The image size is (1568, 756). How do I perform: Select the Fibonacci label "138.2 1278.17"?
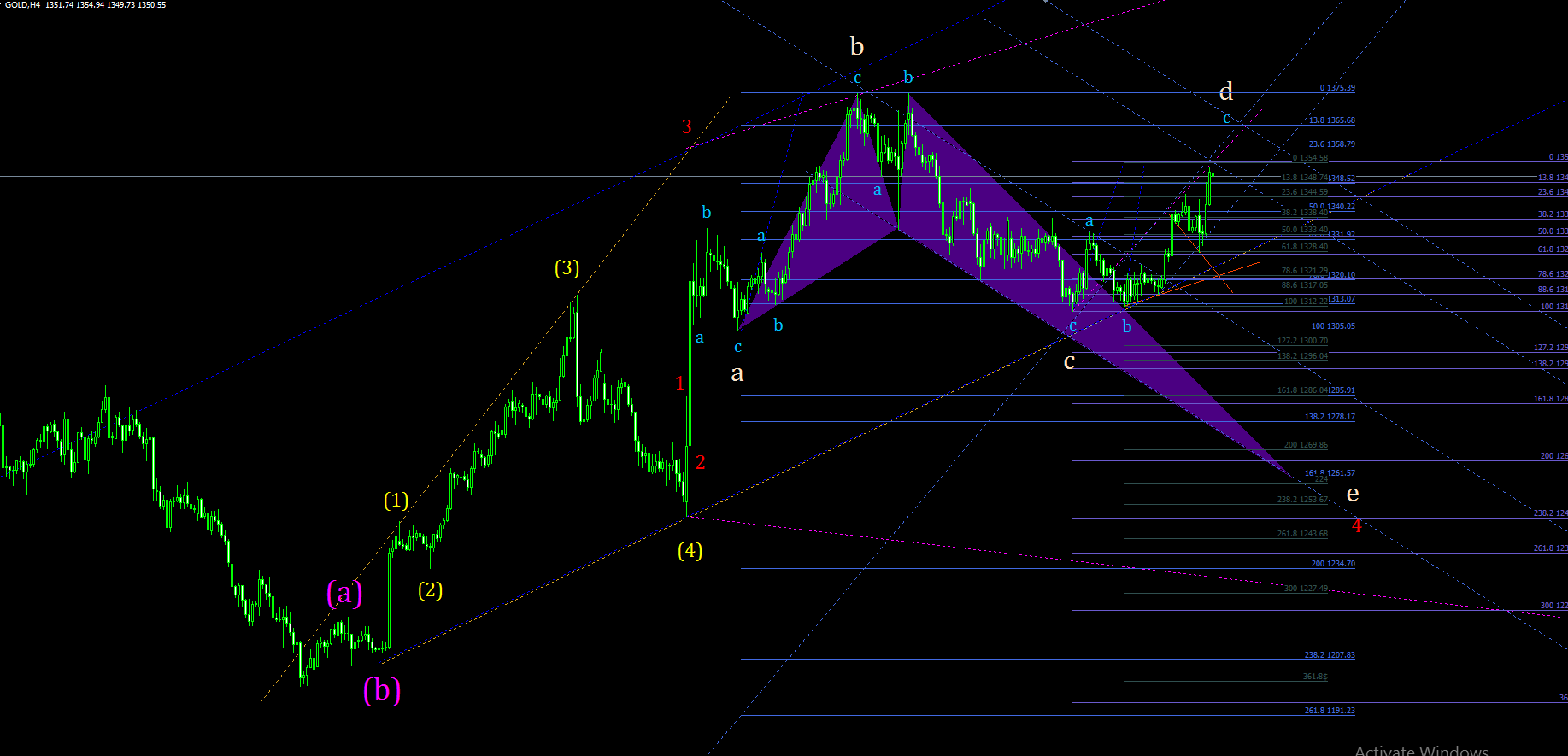coord(1330,417)
